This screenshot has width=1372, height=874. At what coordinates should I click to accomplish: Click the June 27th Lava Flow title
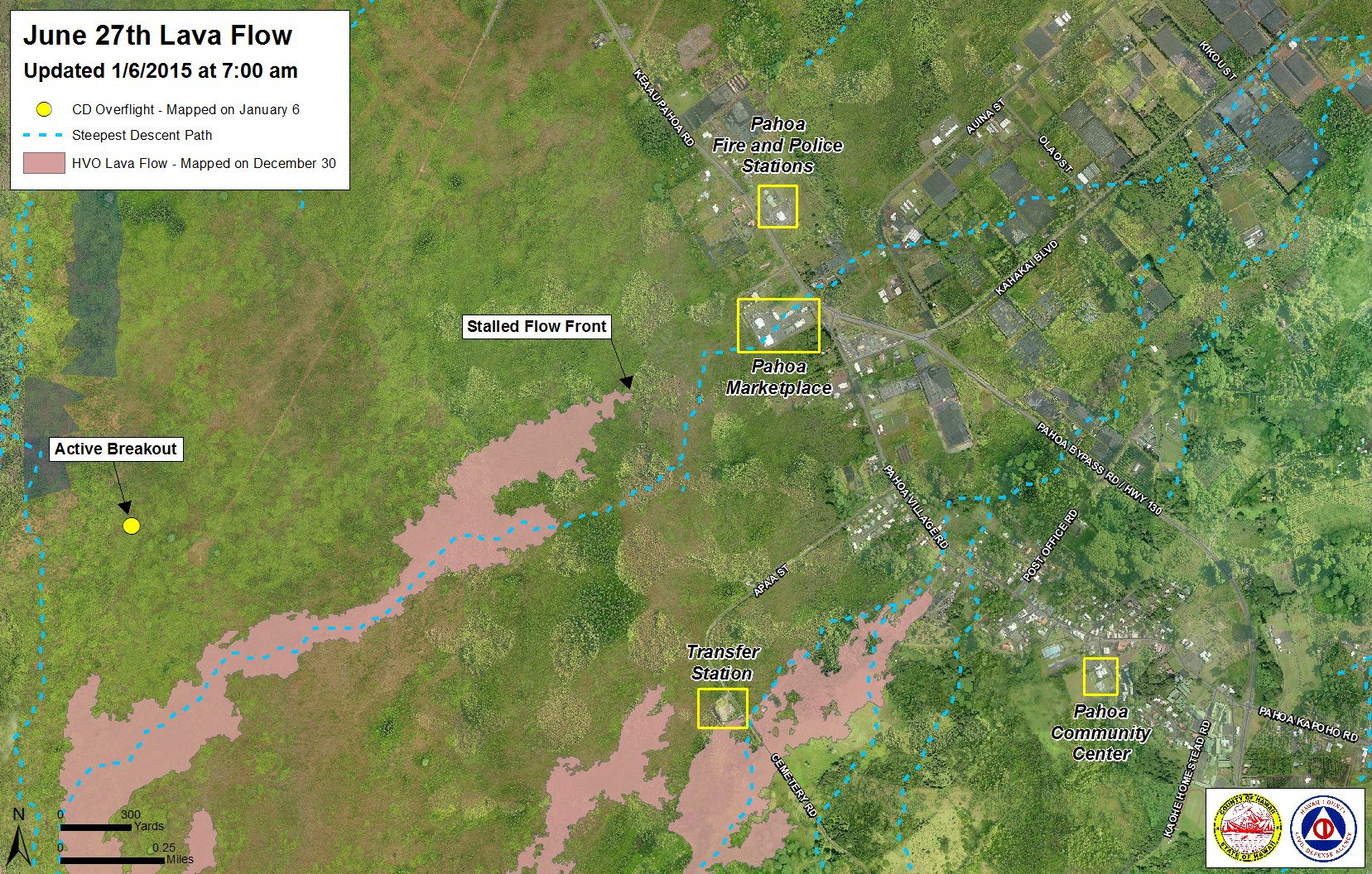157,36
